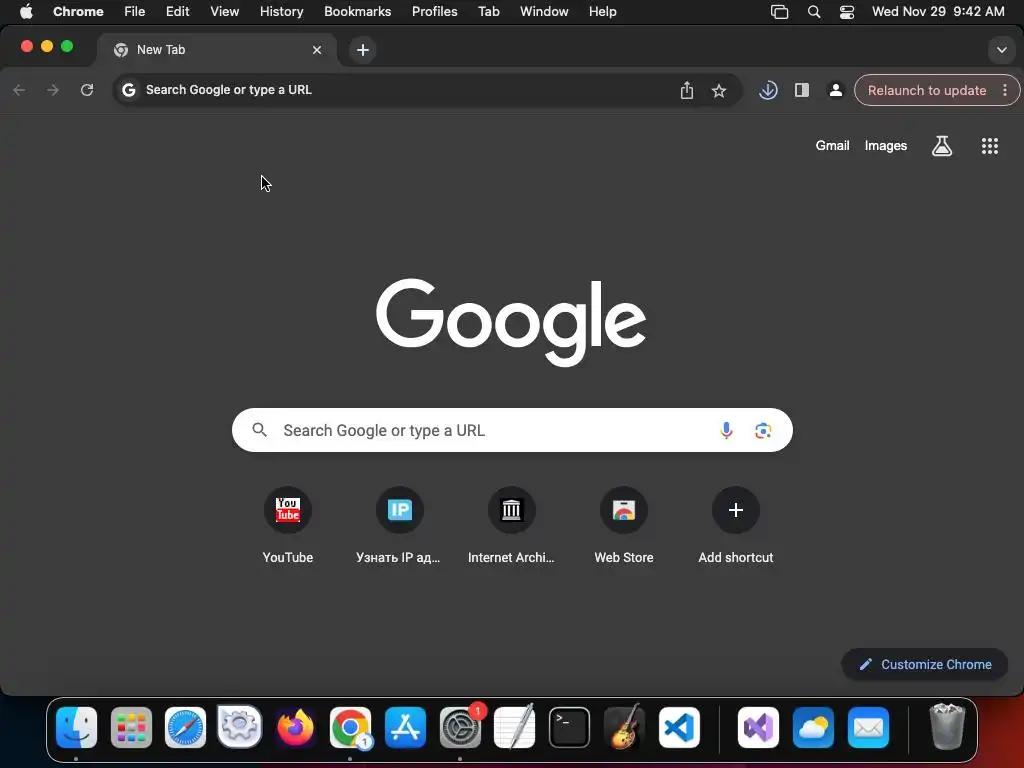
Task: Open Safari from the Dock
Action: [185, 728]
